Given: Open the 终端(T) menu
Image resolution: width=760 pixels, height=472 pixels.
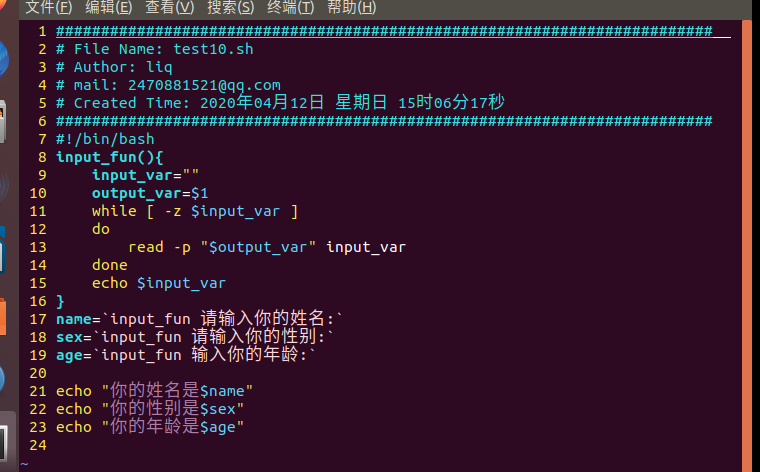Looking at the screenshot, I should coord(291,8).
